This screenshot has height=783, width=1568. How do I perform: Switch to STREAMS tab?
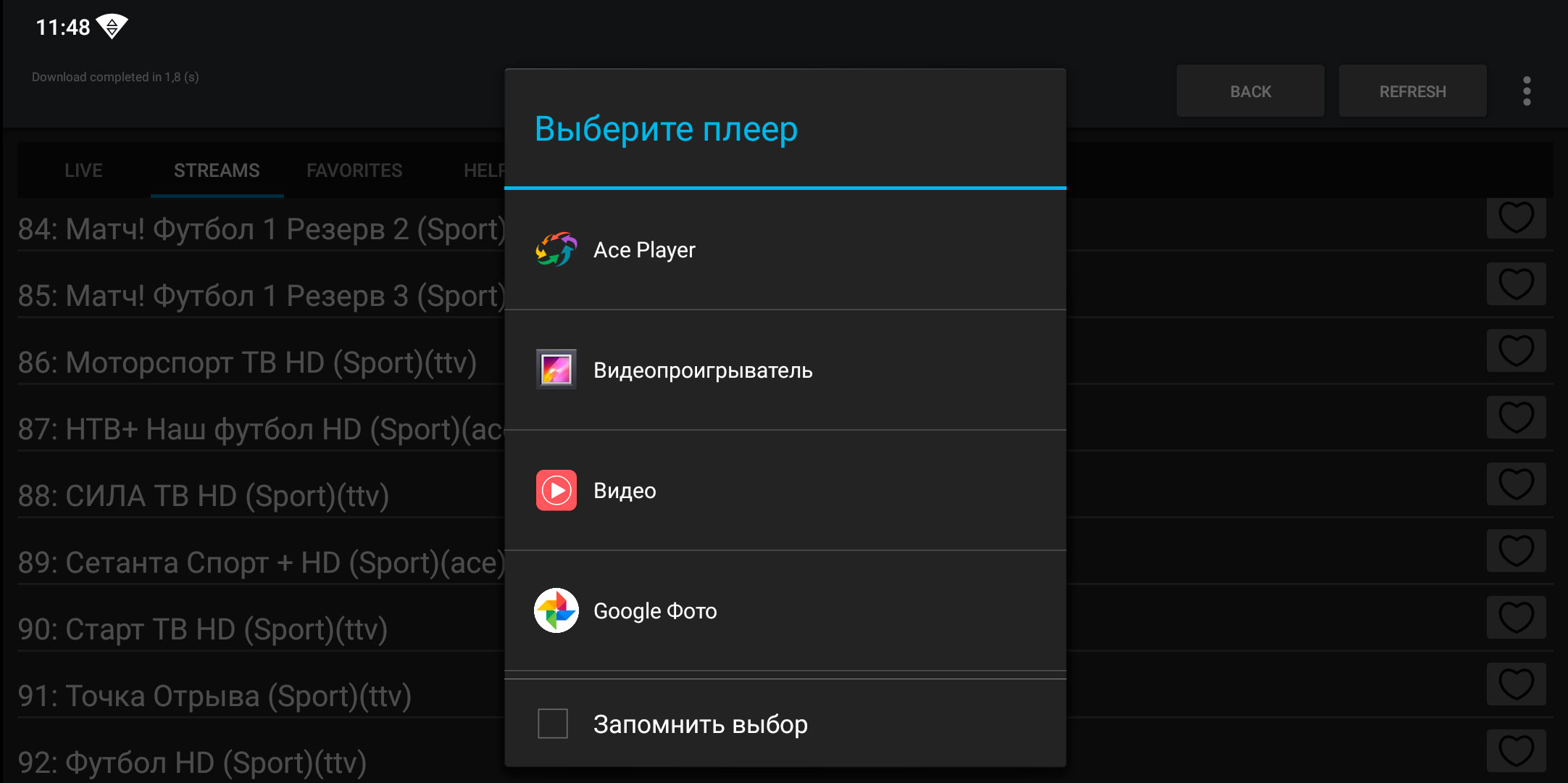[x=217, y=170]
